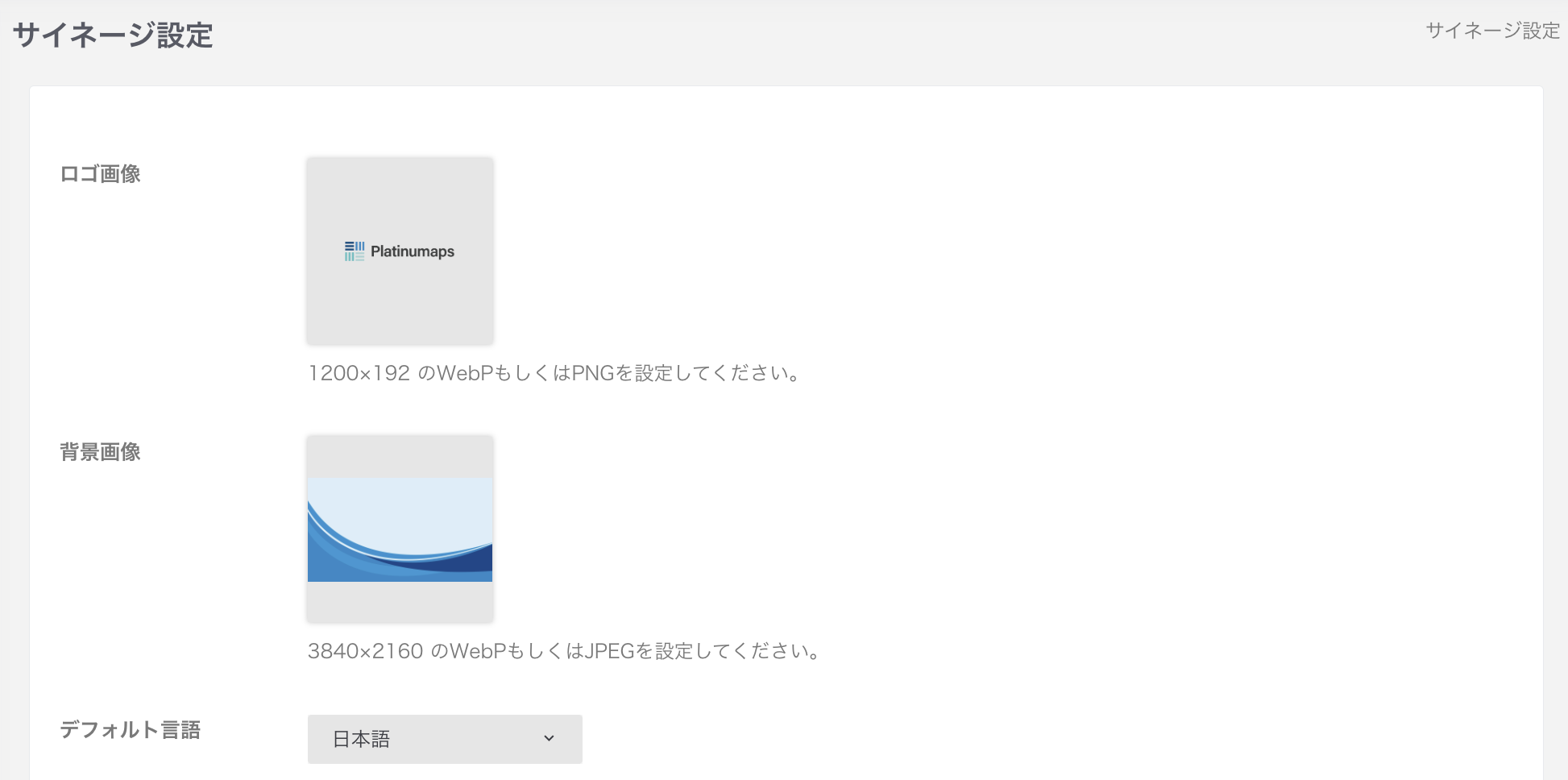The height and width of the screenshot is (780, 1568).
Task: Click the chevron arrow on the language dropdown
Action: click(549, 739)
